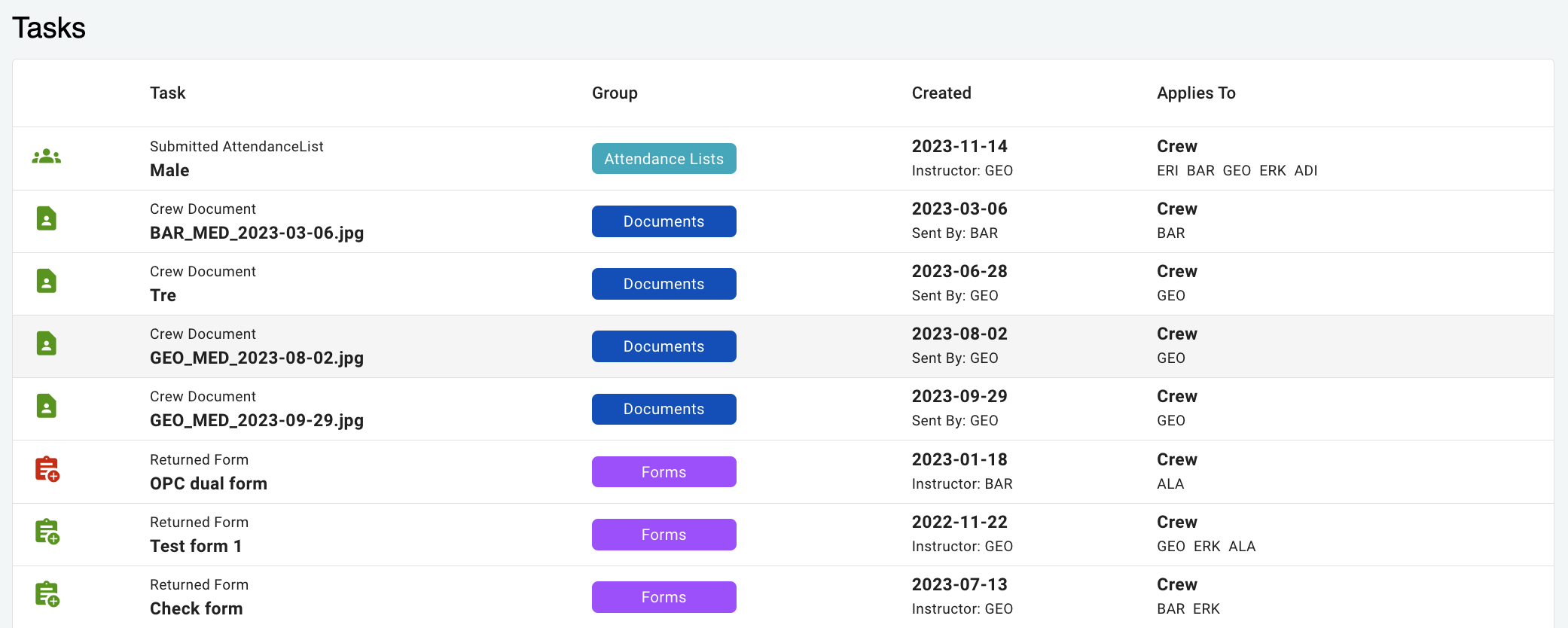Sort by the Applies To column header
This screenshot has width=1568, height=628.
tap(1196, 93)
